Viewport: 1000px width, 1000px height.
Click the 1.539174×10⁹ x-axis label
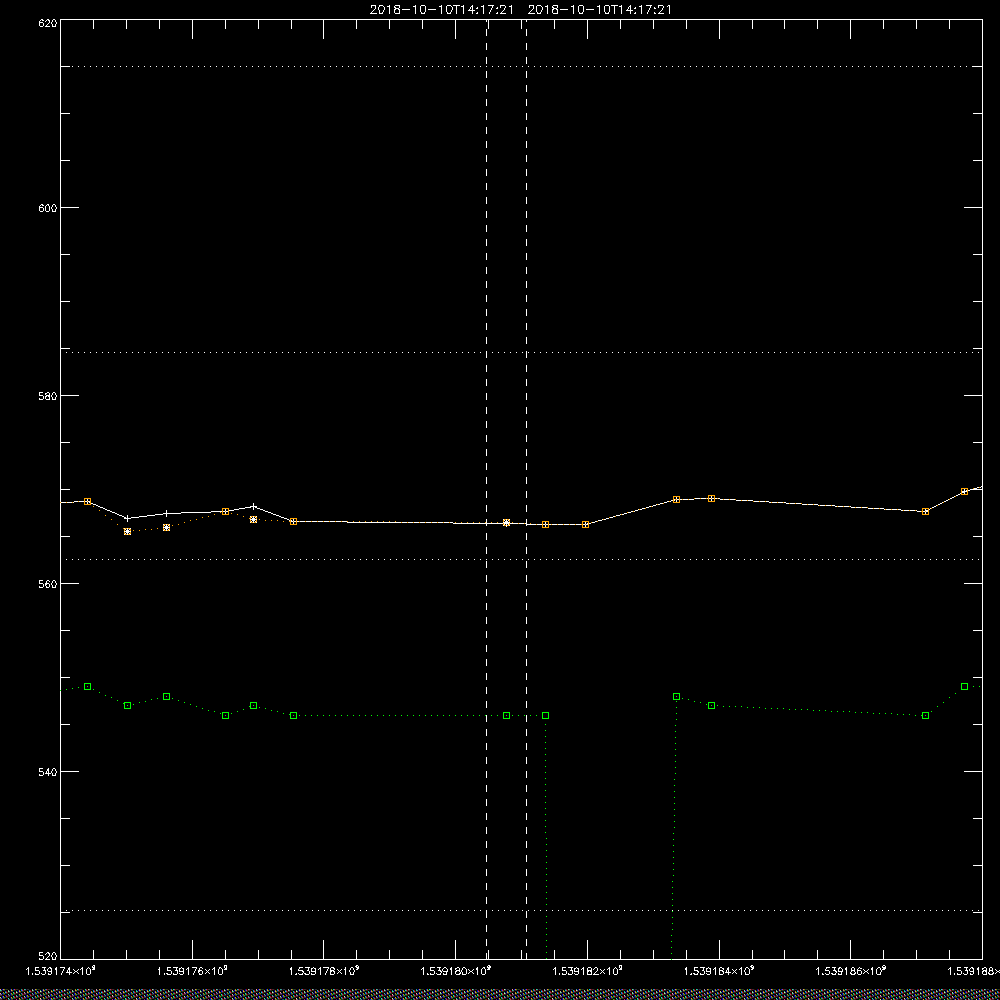point(60,971)
